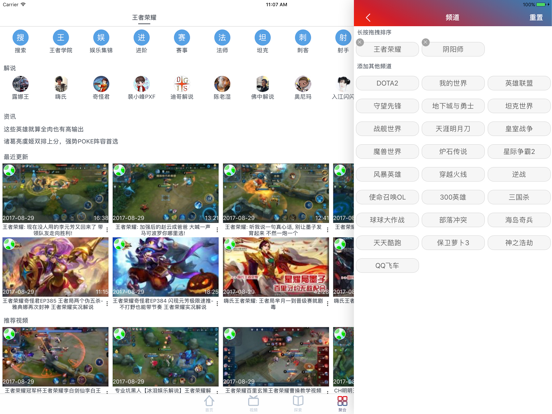Add the DOTA2 channel
This screenshot has height=414, width=552.
(387, 83)
